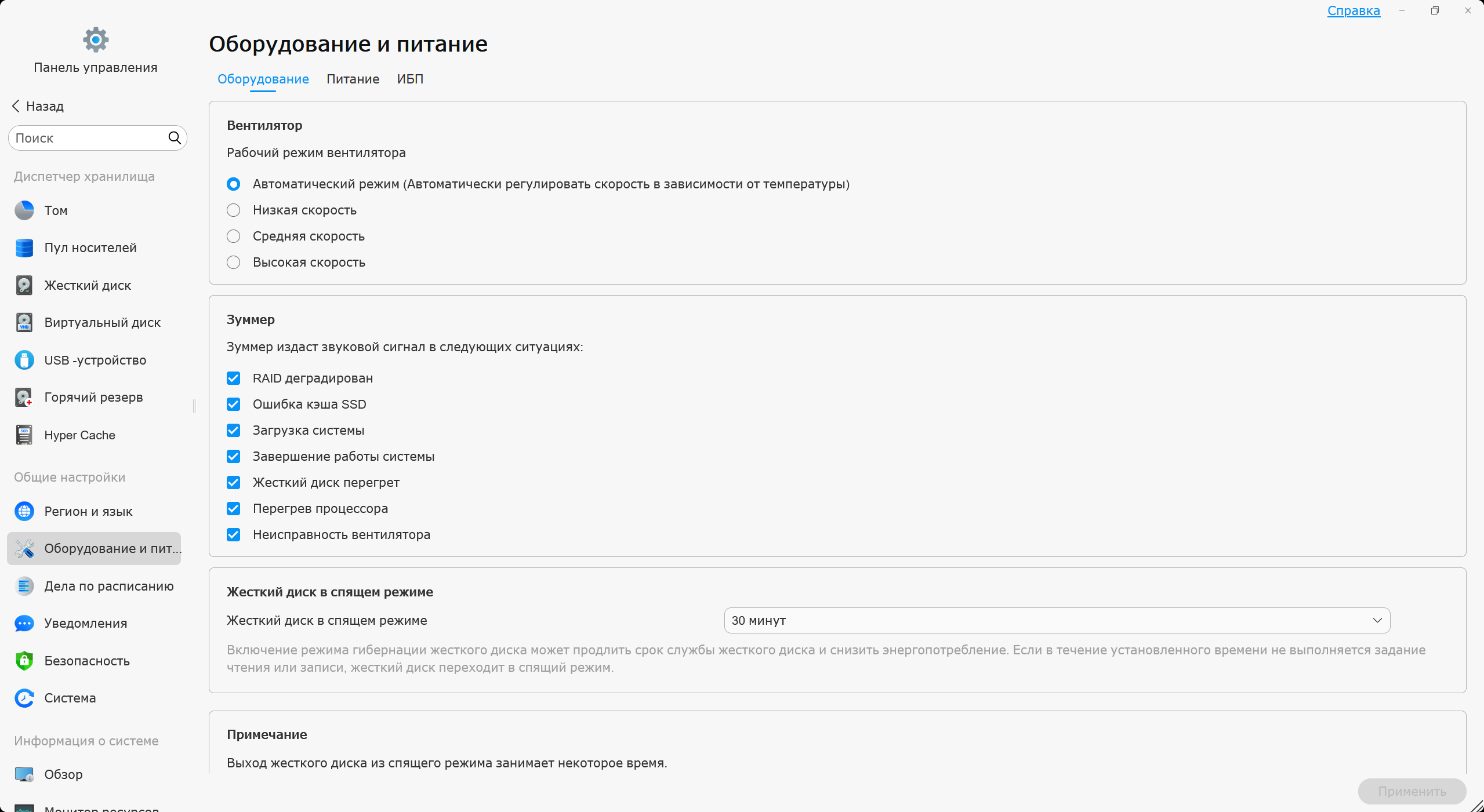Go back using the Назад button
The height and width of the screenshot is (812, 1484).
(x=38, y=106)
